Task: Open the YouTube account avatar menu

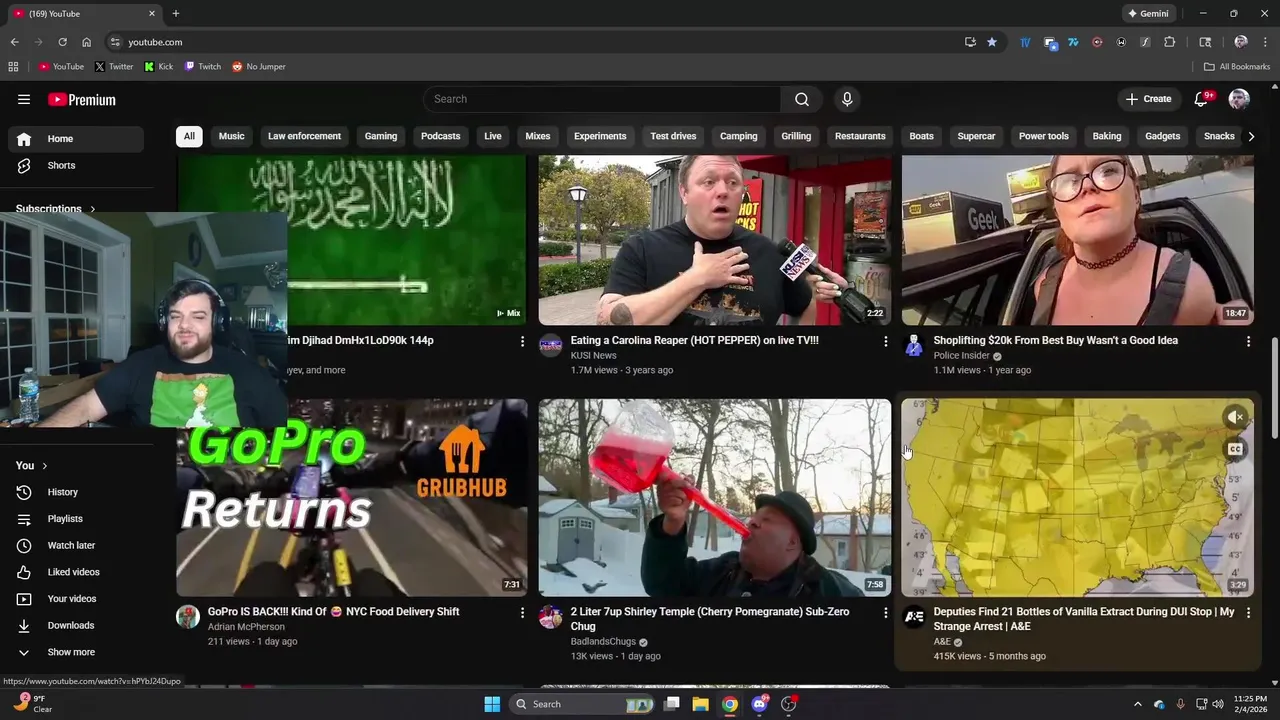Action: [x=1239, y=99]
